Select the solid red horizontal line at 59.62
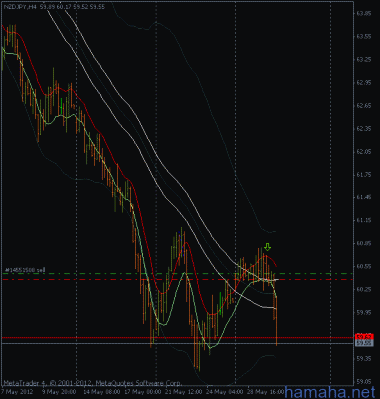 click(177, 338)
